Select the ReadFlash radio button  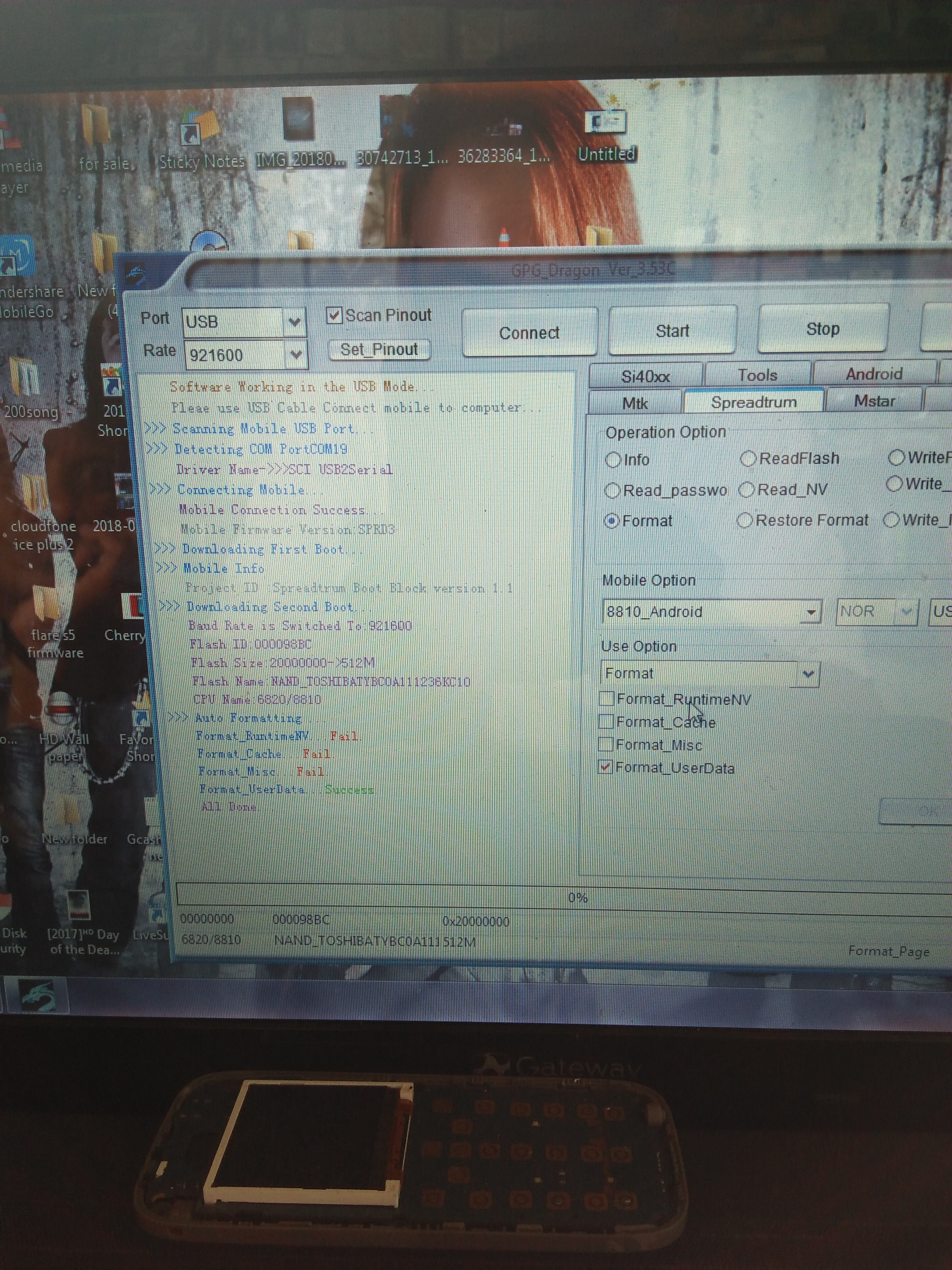(x=748, y=459)
